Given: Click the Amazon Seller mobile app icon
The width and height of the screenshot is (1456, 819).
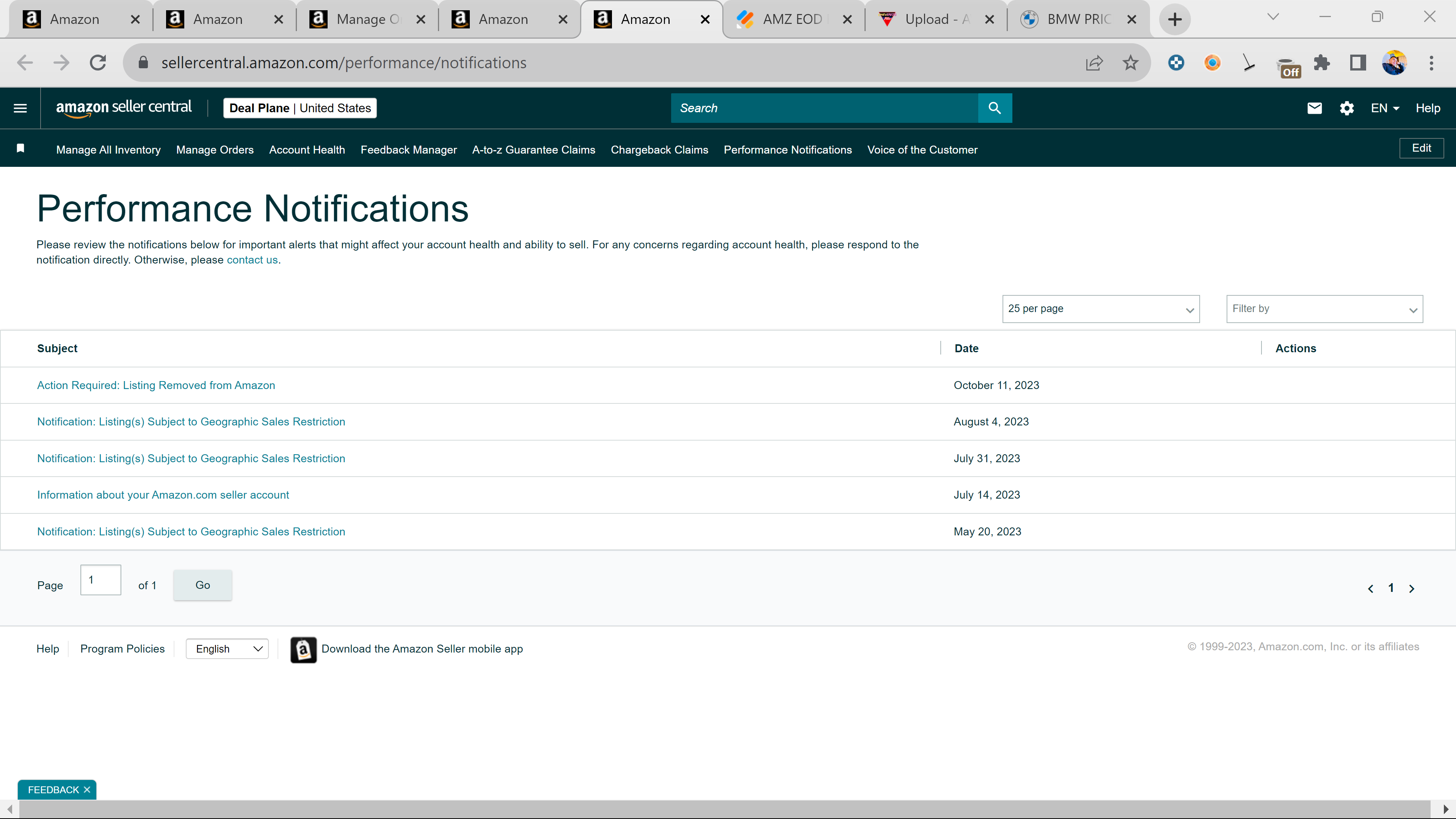Looking at the screenshot, I should [x=303, y=650].
